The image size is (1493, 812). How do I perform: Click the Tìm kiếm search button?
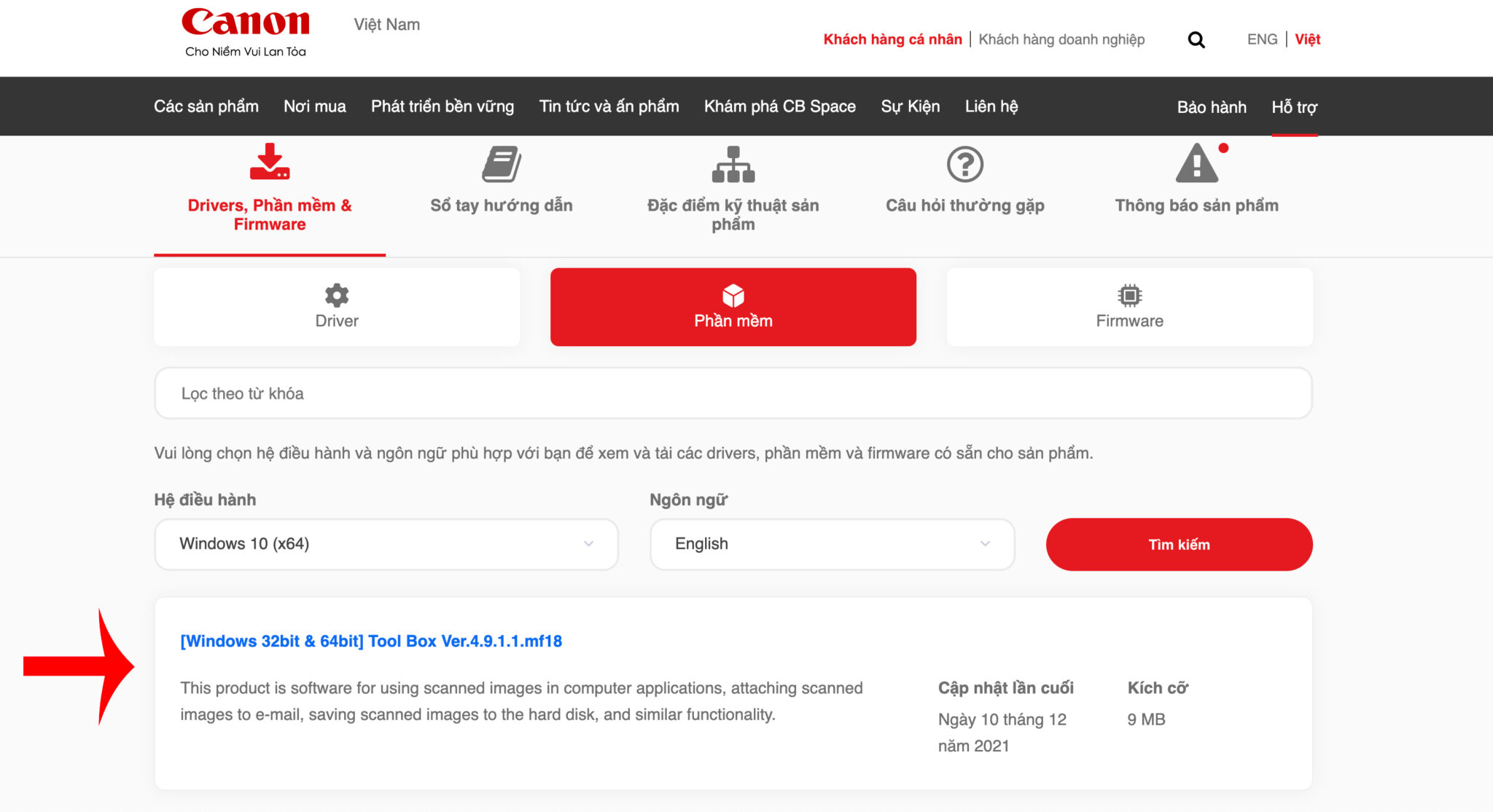click(x=1180, y=544)
